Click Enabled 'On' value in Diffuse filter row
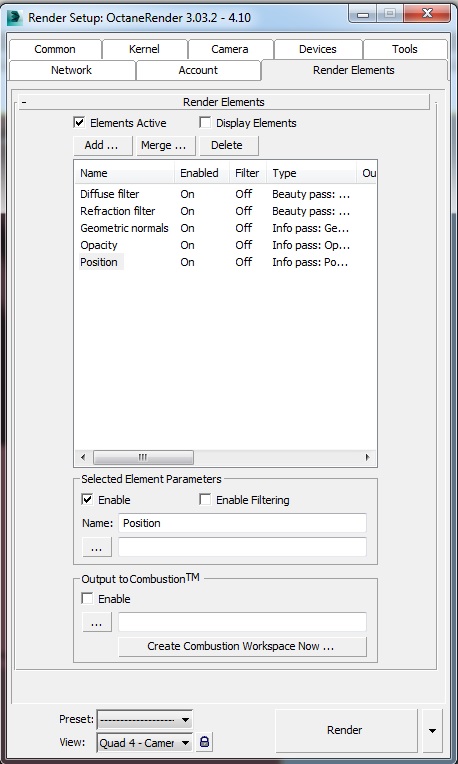The width and height of the screenshot is (458, 764). click(x=188, y=194)
